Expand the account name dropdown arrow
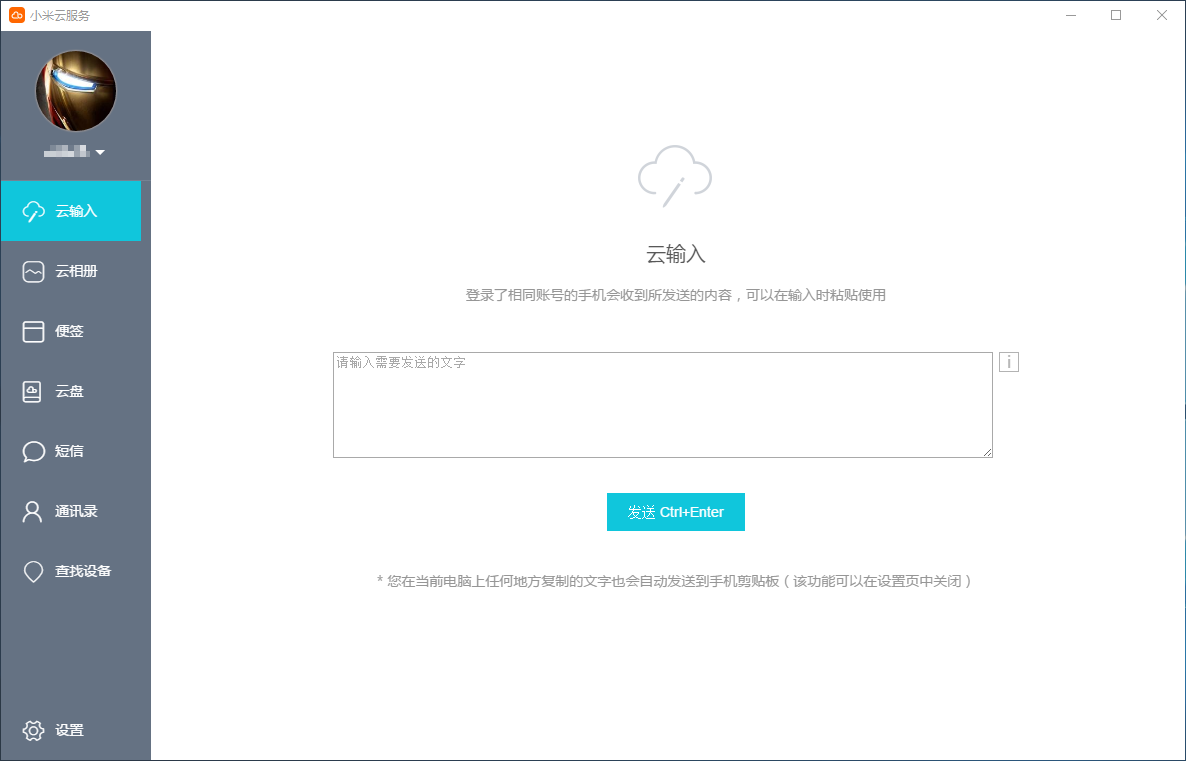The image size is (1186, 761). (x=100, y=152)
